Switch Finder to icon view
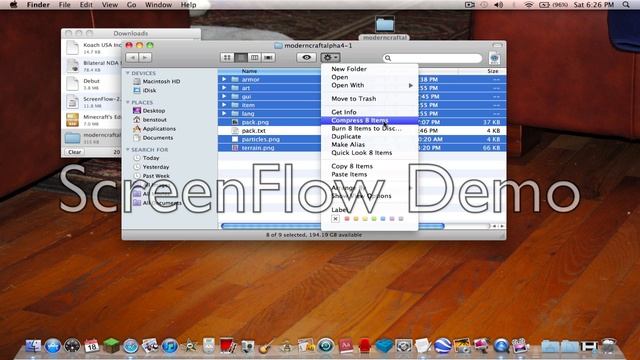Viewport: 640px width, 360px height. (x=227, y=58)
